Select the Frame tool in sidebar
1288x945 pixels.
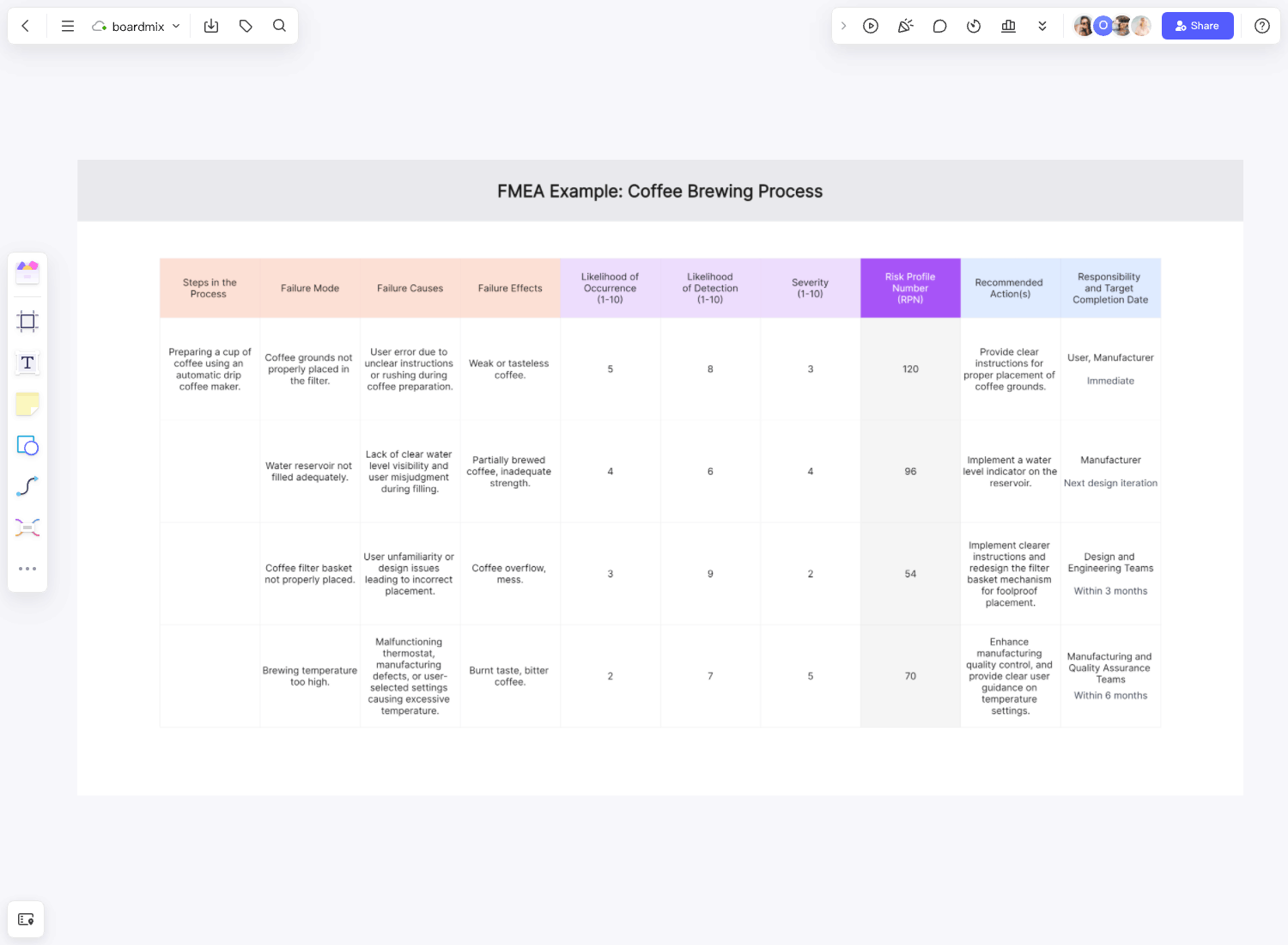point(27,321)
